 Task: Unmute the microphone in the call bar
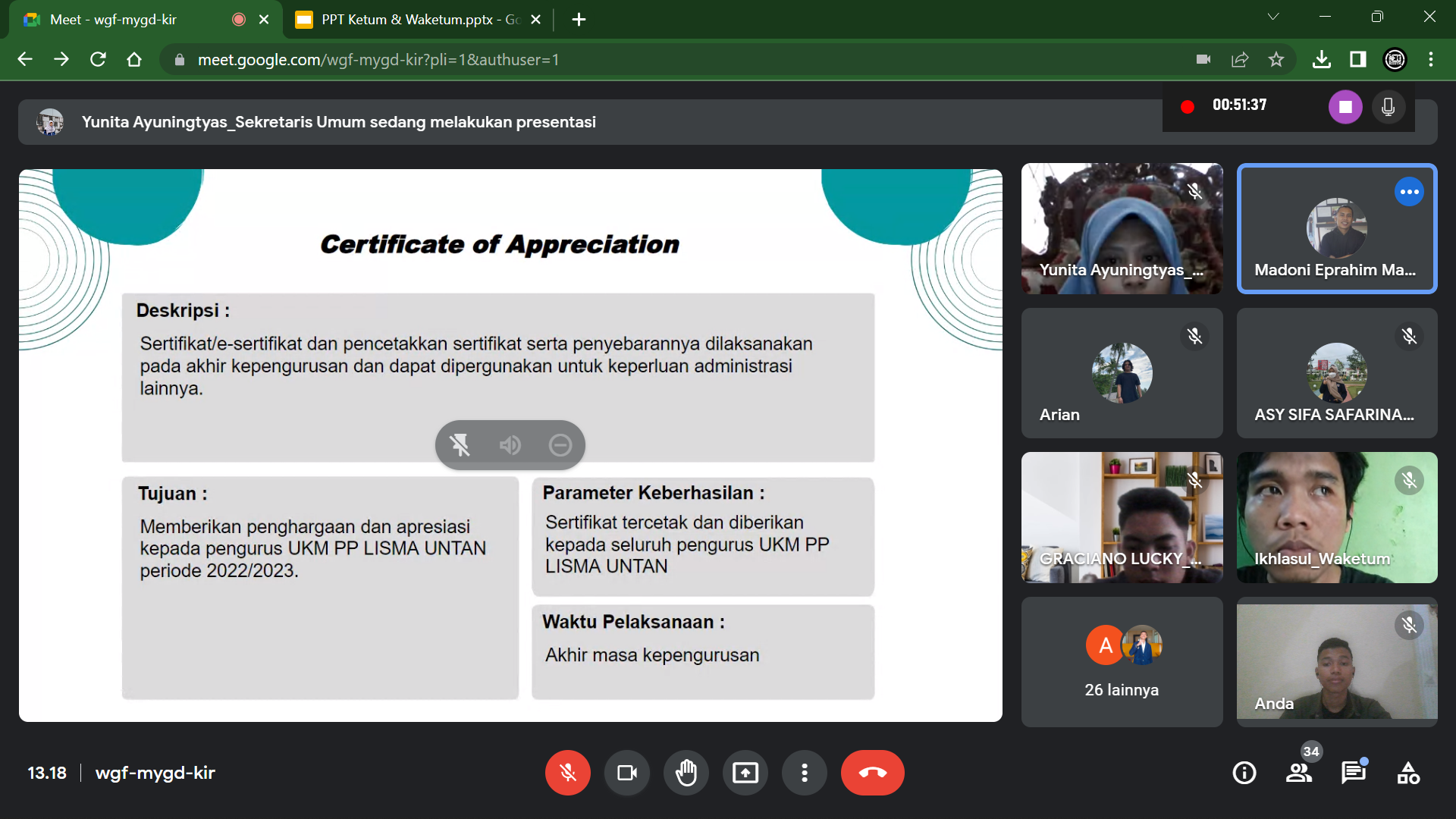[567, 773]
